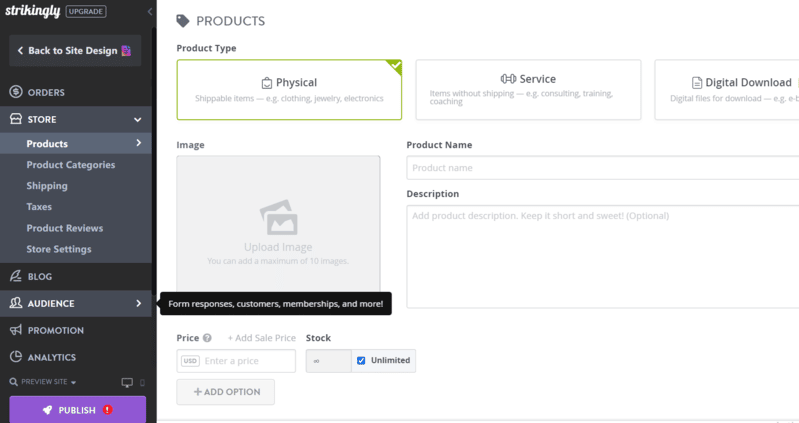799x423 pixels.
Task: Click the Product name input field
Action: [602, 168]
